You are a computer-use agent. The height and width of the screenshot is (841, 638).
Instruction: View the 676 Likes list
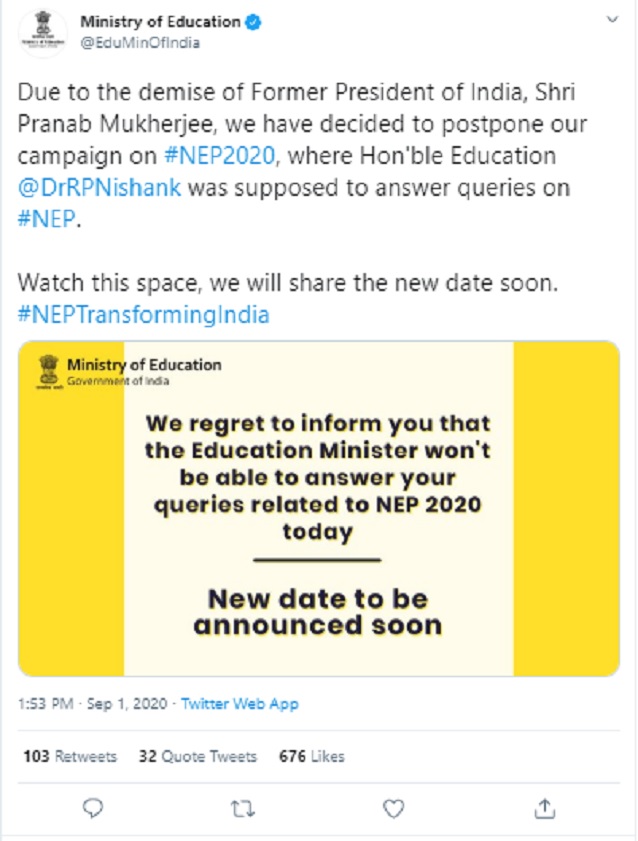pos(311,757)
